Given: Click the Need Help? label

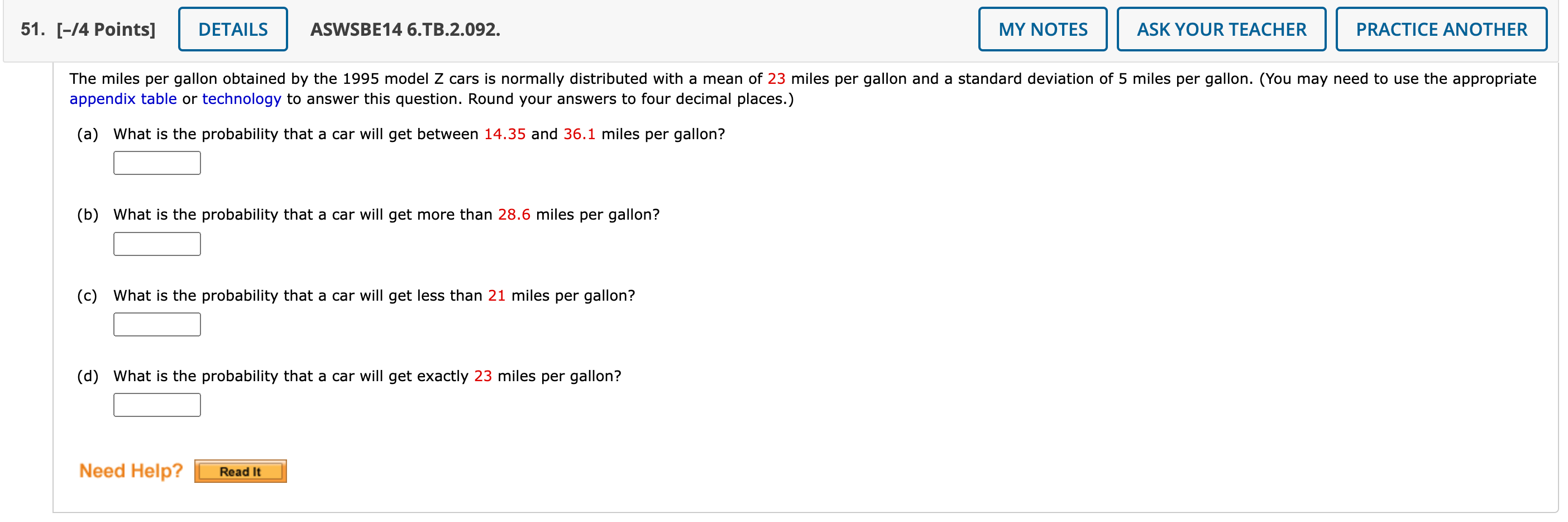Looking at the screenshot, I should pyautogui.click(x=130, y=470).
